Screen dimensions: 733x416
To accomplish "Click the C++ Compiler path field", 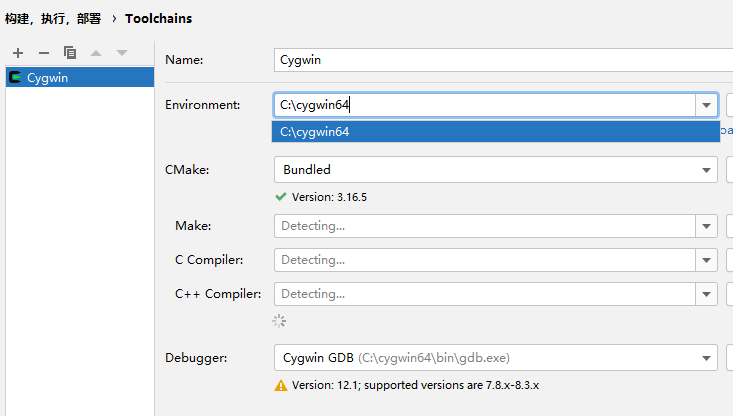I will pyautogui.click(x=485, y=294).
